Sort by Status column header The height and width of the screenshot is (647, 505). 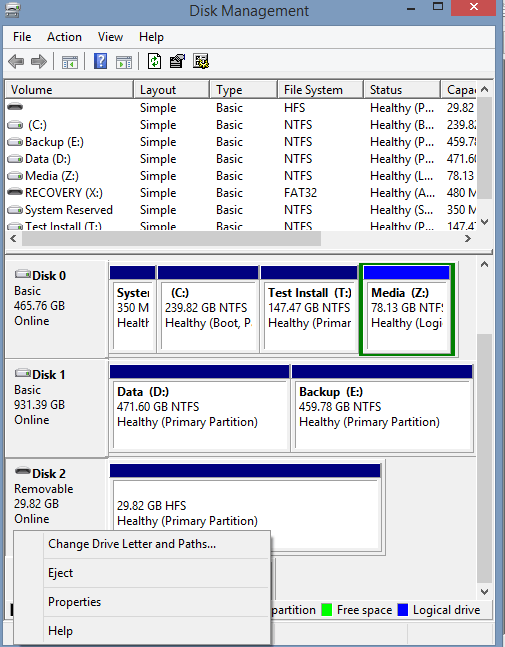click(x=402, y=90)
